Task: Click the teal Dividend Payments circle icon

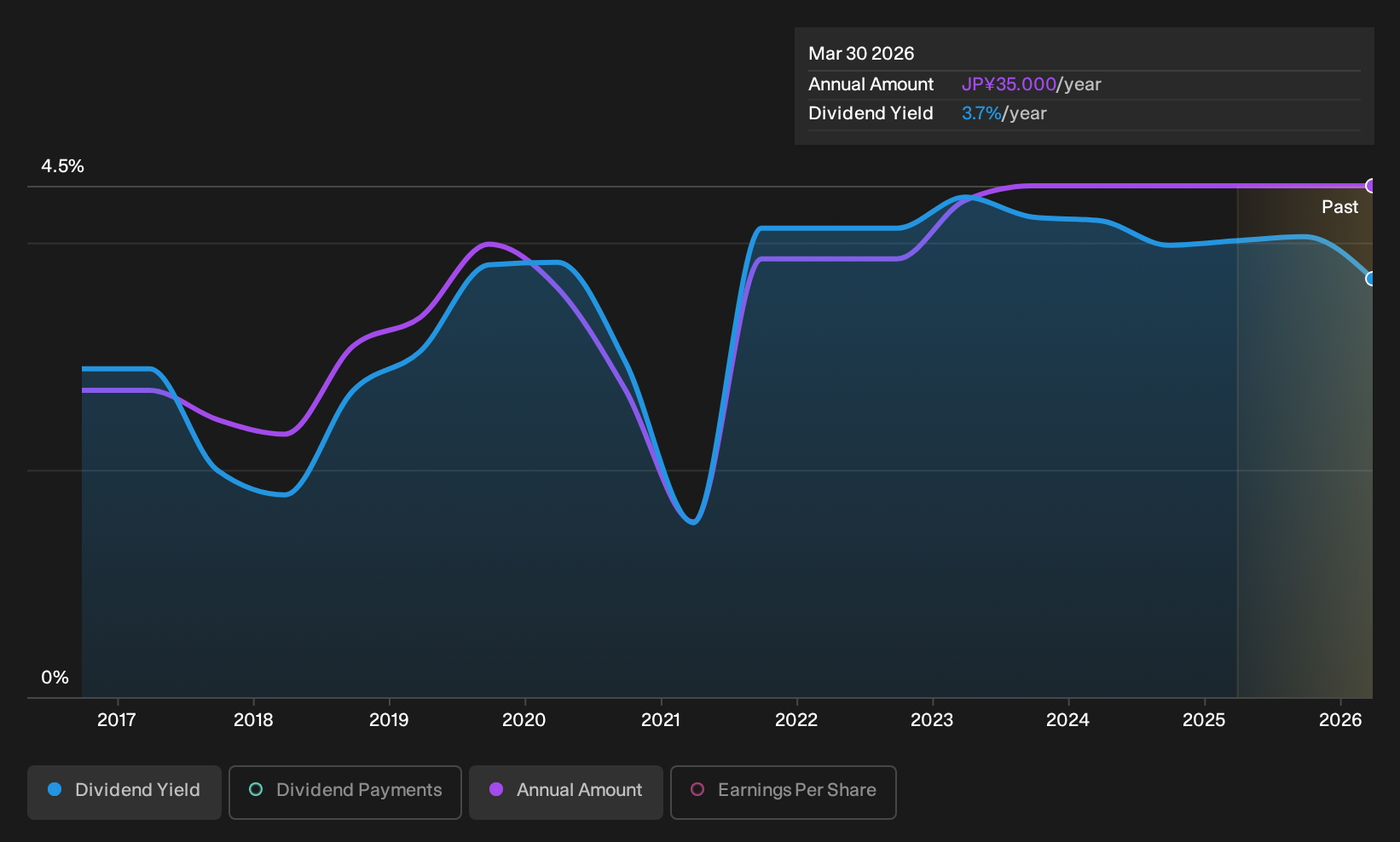Action: (256, 789)
